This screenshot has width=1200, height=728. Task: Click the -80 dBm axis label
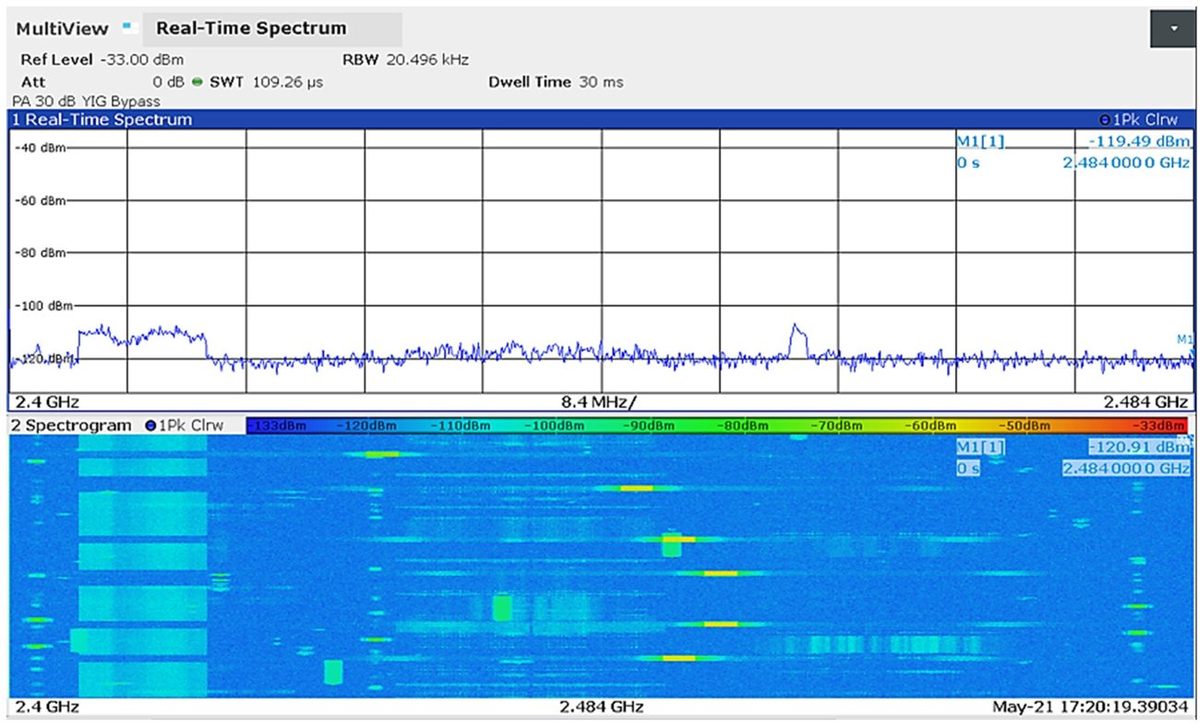tap(40, 253)
